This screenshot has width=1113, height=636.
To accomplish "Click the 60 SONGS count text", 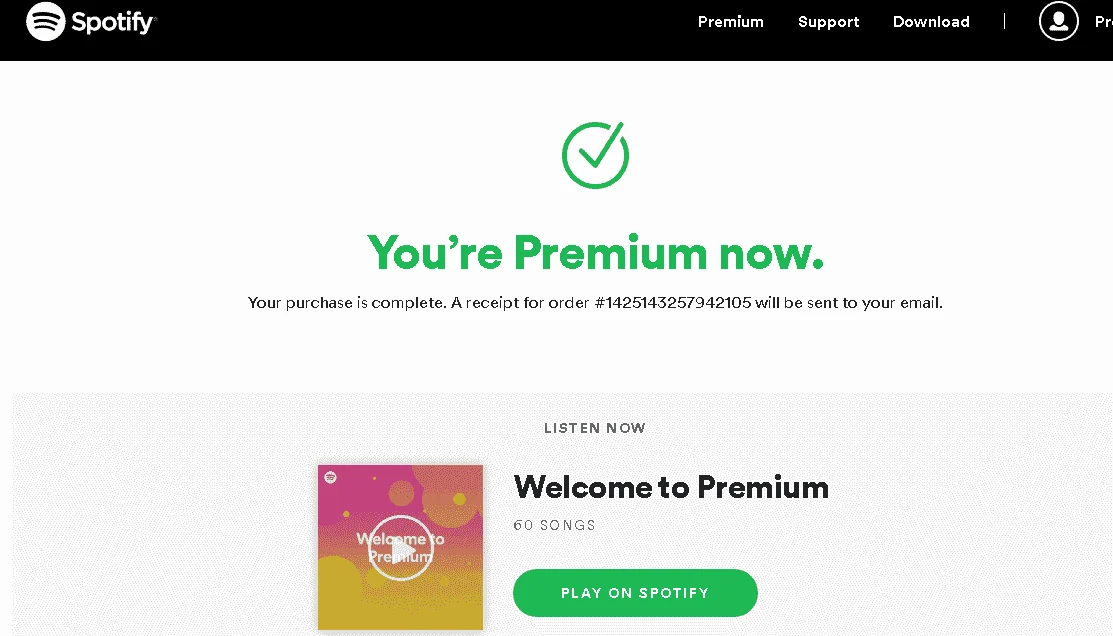I will tap(554, 525).
